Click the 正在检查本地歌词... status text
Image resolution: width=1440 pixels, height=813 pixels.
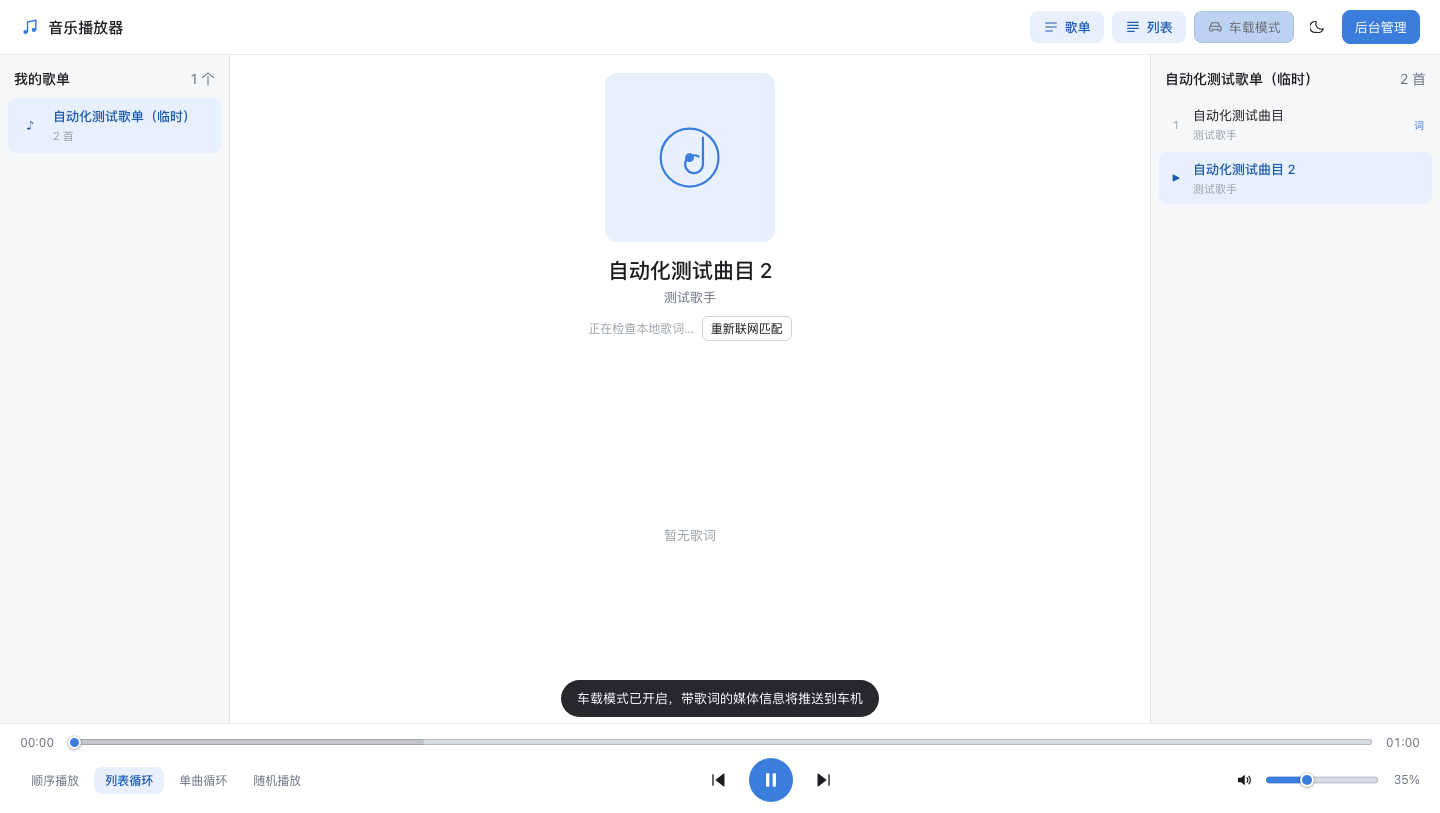coord(641,329)
